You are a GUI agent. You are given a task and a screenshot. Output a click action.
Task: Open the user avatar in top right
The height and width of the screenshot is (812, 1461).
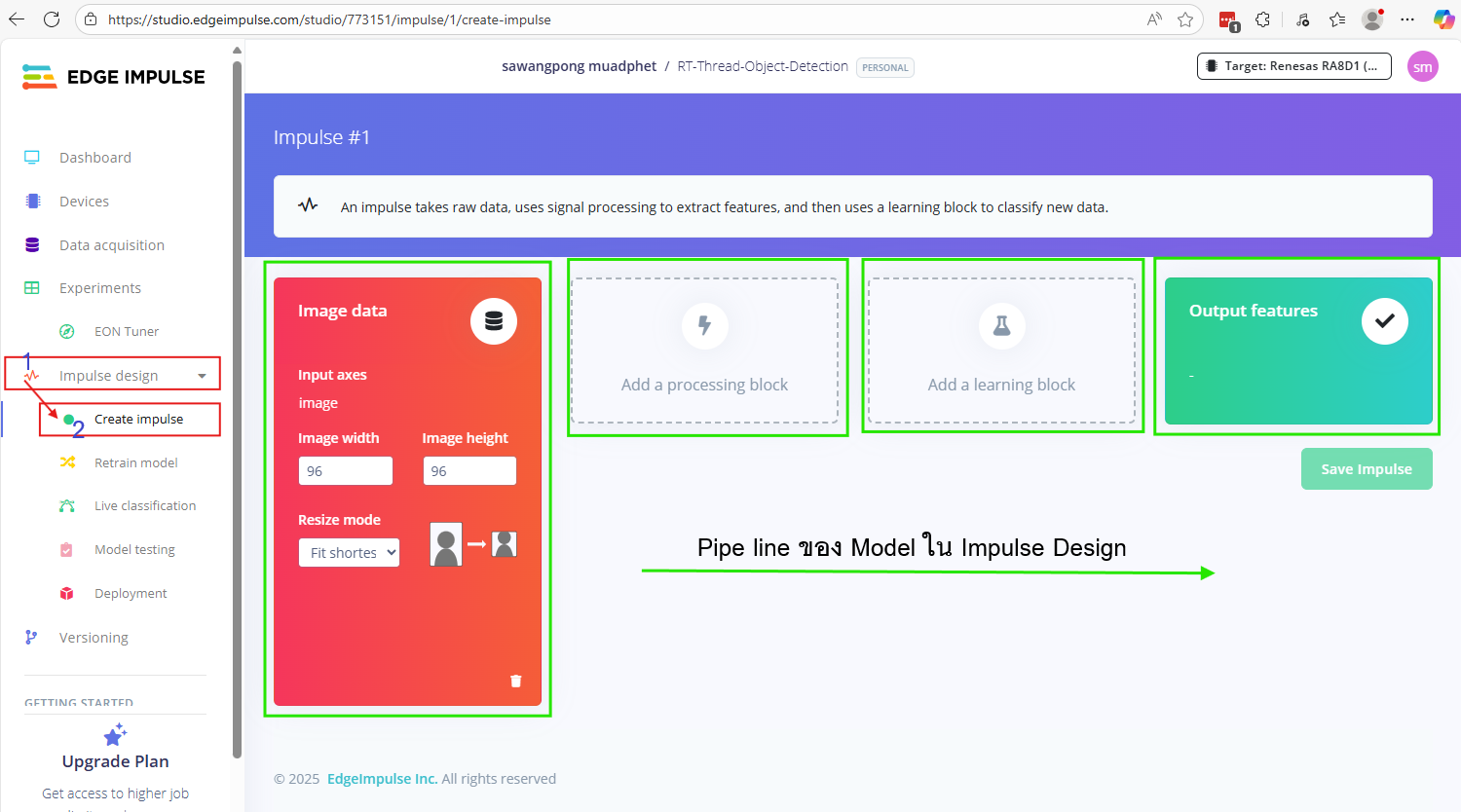click(x=1422, y=67)
